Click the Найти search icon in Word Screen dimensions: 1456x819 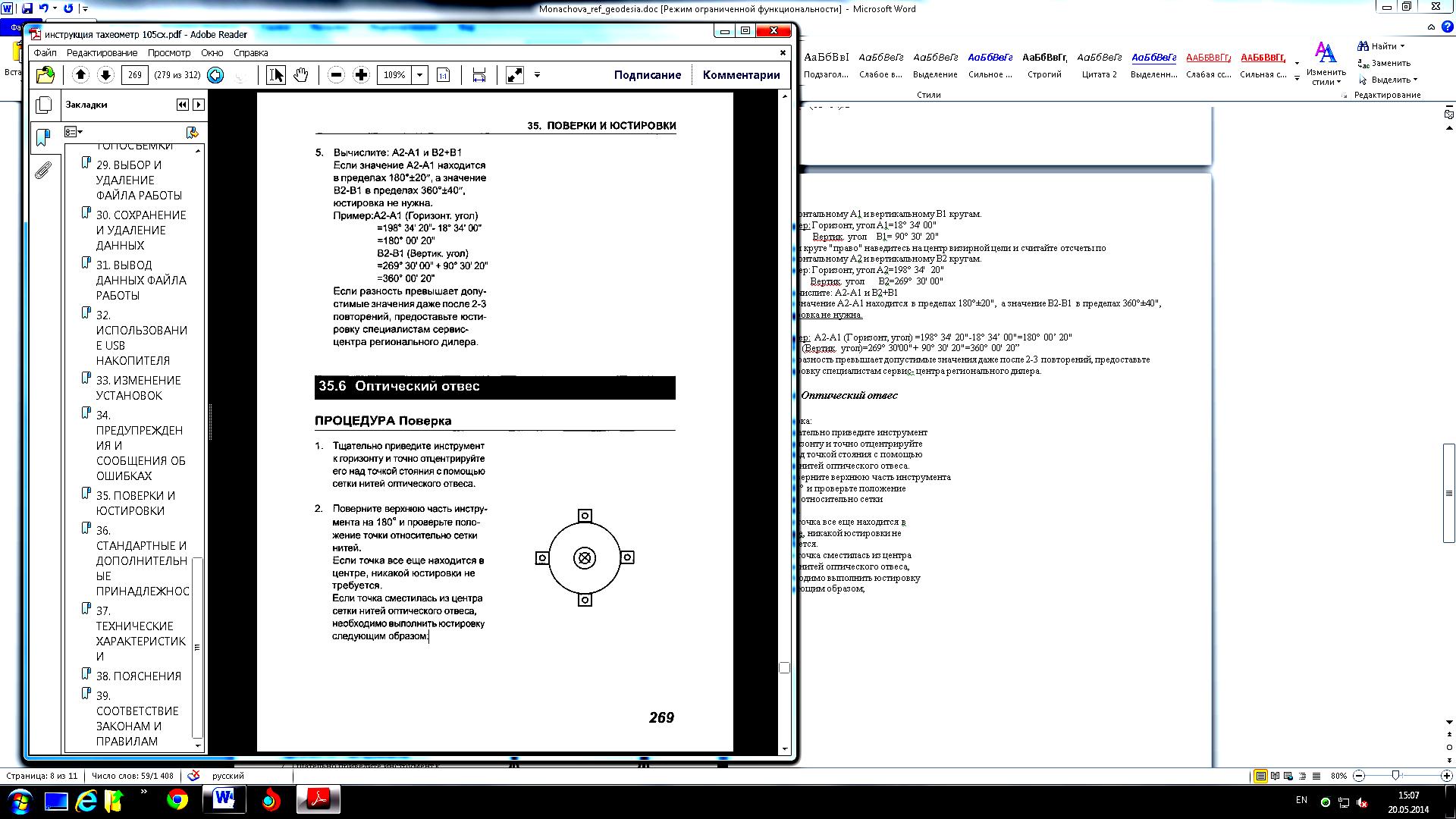[x=1363, y=46]
